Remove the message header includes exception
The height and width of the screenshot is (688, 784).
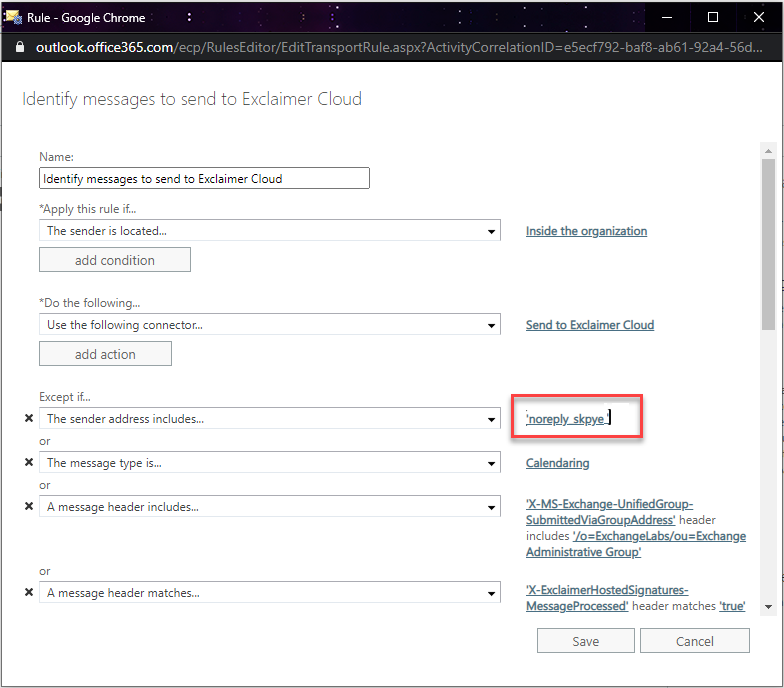29,507
